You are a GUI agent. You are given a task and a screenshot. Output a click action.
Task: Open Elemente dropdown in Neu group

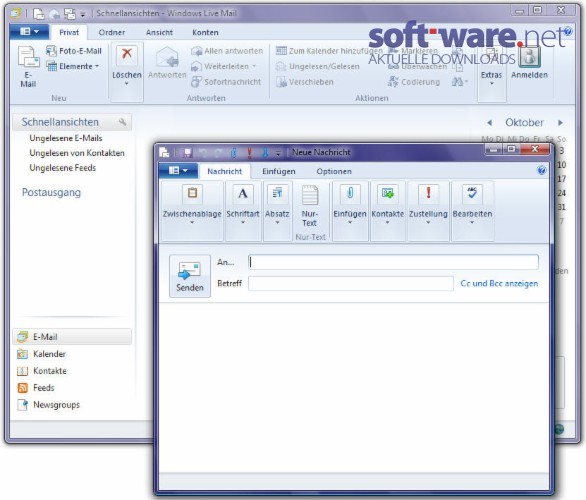pos(73,66)
